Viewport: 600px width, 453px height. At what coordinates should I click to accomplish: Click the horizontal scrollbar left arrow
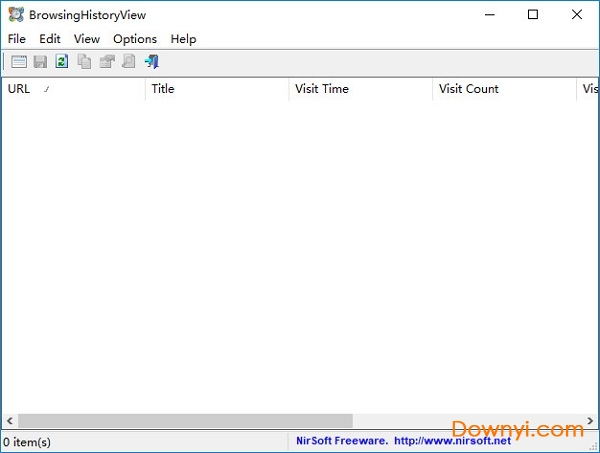[x=9, y=421]
